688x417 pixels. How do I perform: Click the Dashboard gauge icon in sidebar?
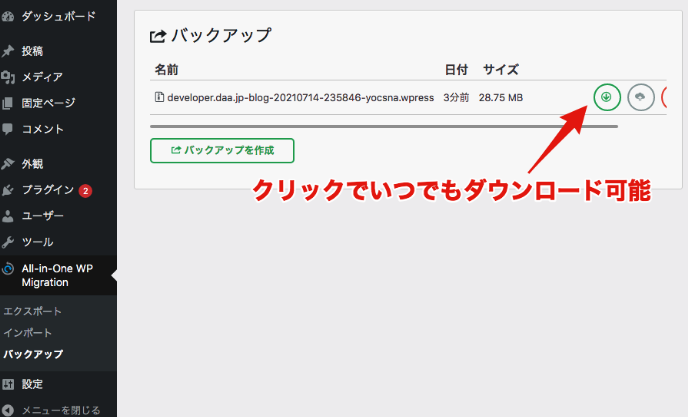tap(8, 17)
